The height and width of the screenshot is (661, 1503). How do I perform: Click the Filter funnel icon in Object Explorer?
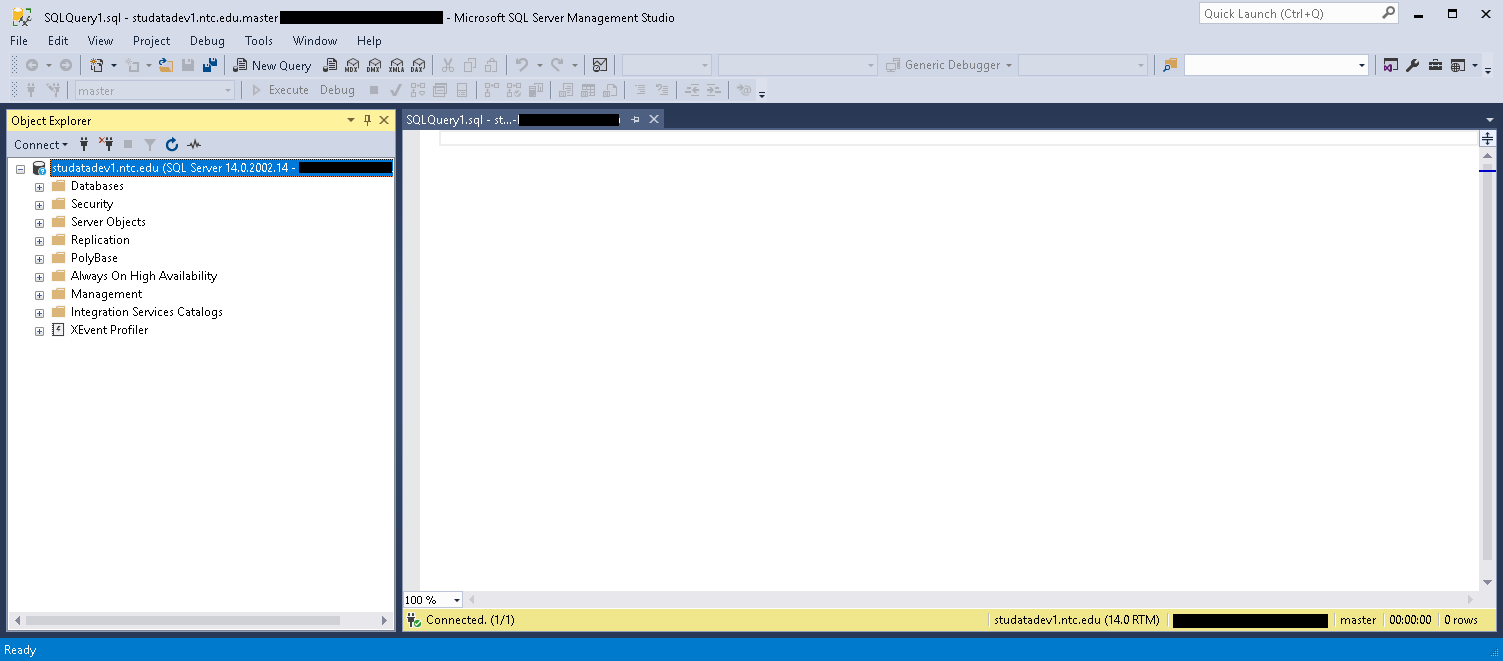(x=150, y=144)
